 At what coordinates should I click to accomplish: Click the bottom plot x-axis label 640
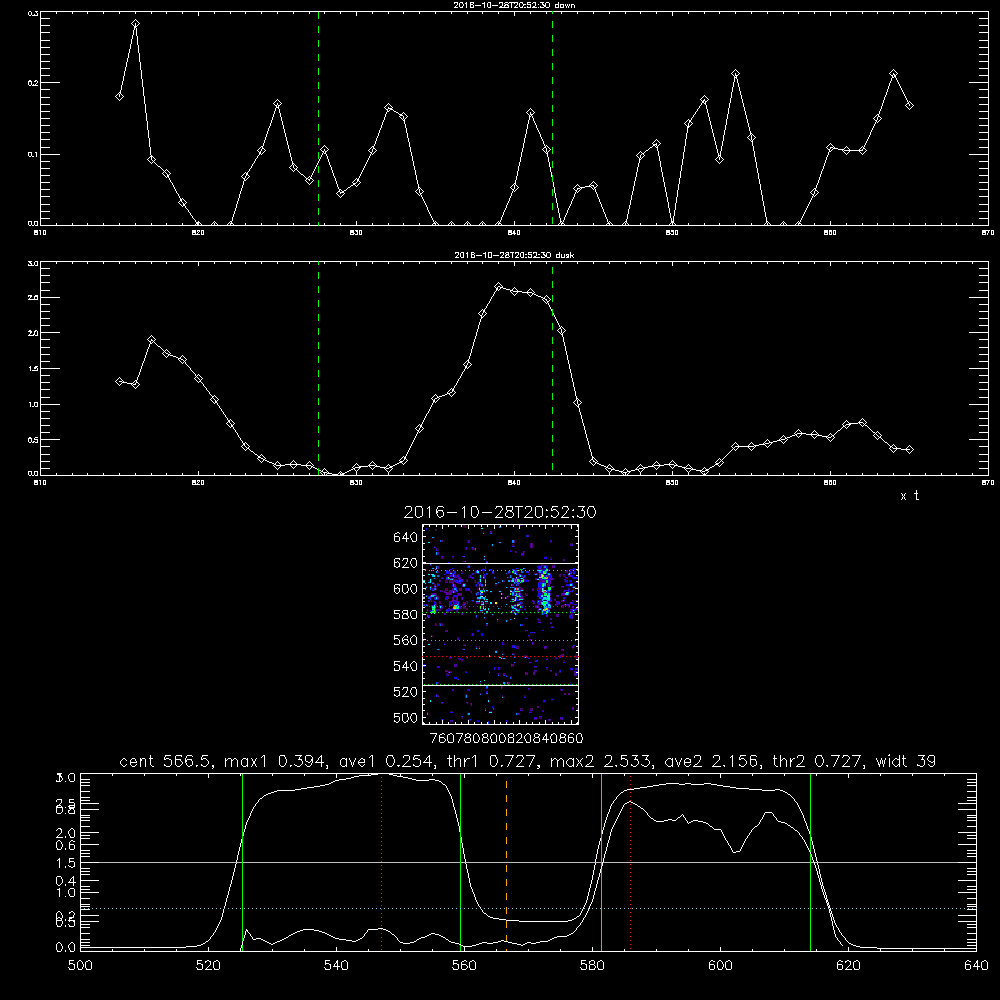point(976,966)
